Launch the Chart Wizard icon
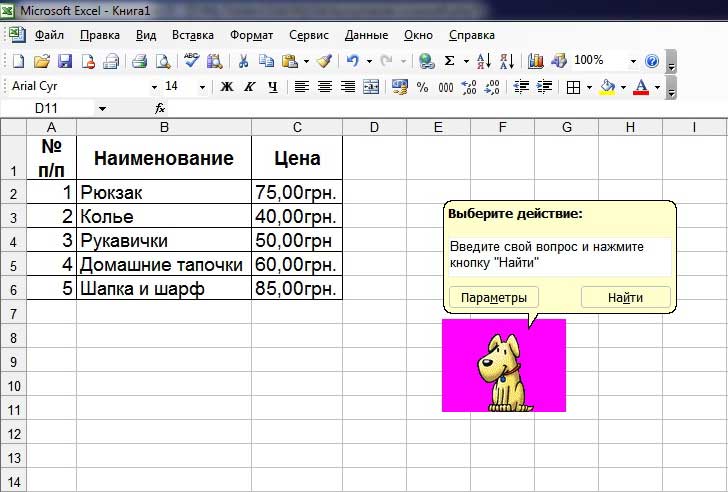This screenshot has height=492, width=728. [x=535, y=61]
